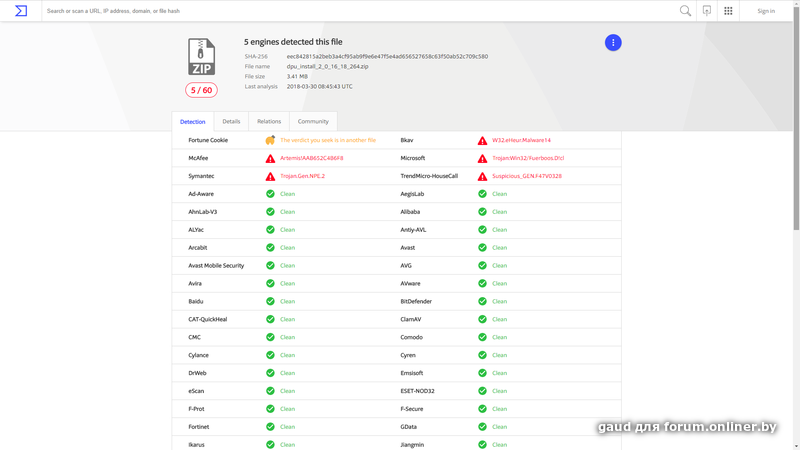Click the Fortune Cookie verdict icon

pyautogui.click(x=270, y=140)
